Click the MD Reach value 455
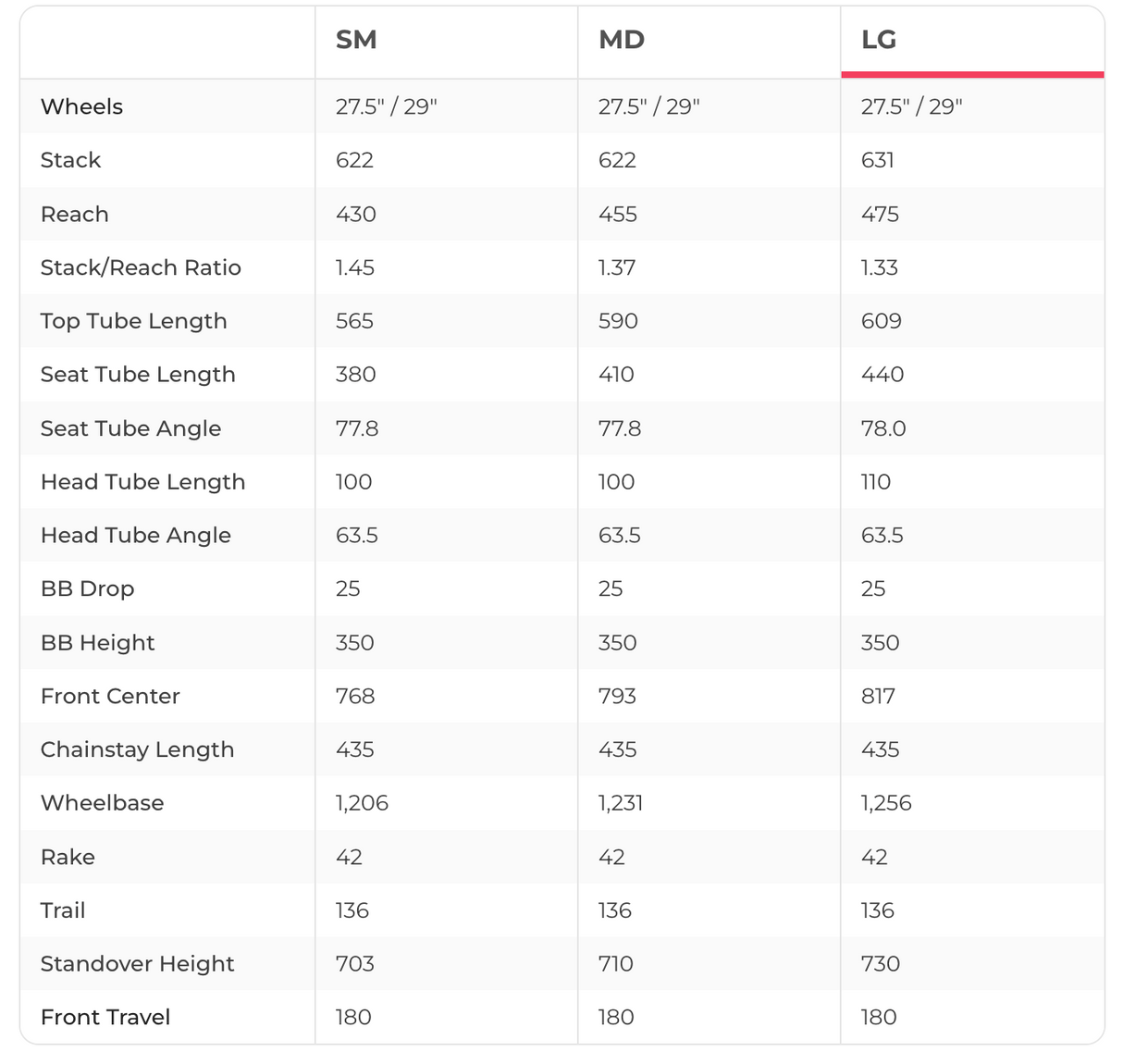This screenshot has width=1123, height=1064. pos(618,214)
